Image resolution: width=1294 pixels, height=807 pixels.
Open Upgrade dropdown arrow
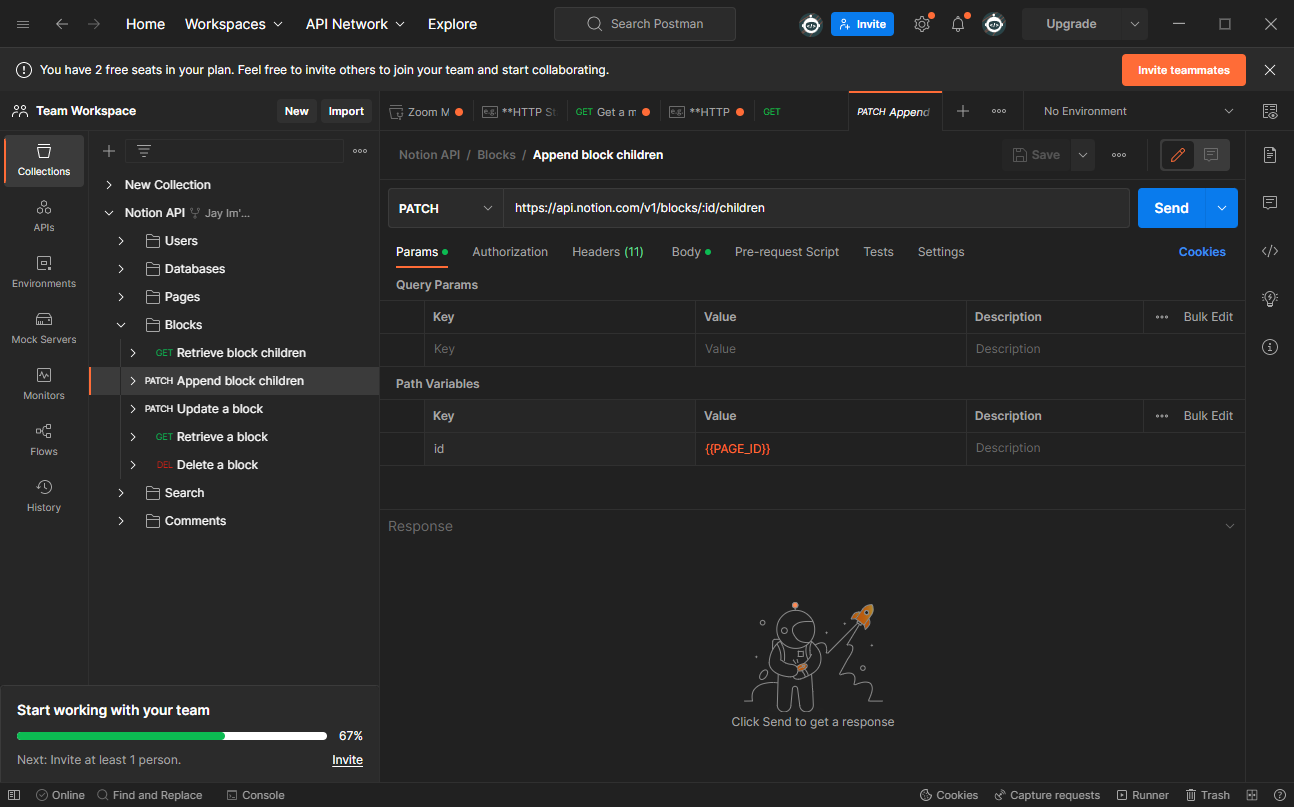point(1134,24)
